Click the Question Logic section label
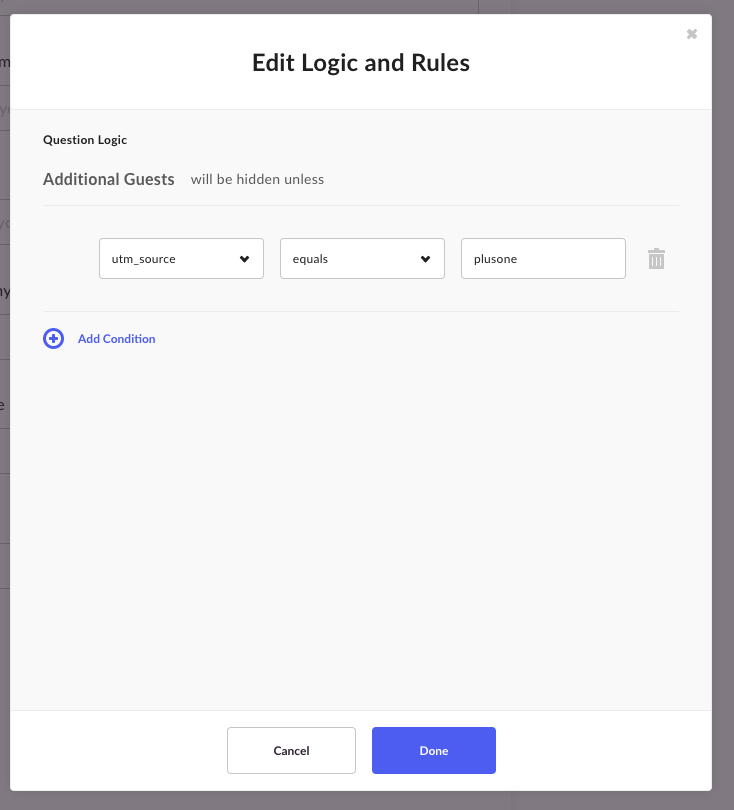 (x=85, y=140)
